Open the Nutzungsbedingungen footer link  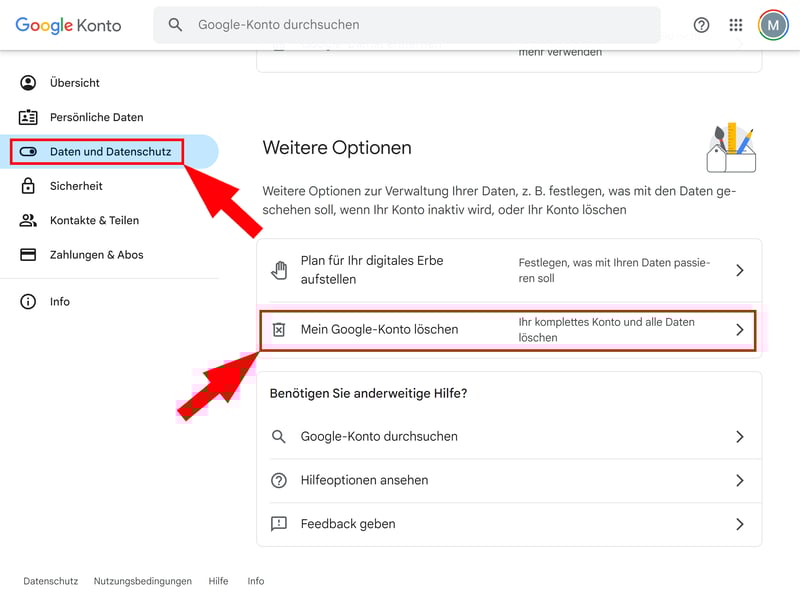[x=142, y=581]
